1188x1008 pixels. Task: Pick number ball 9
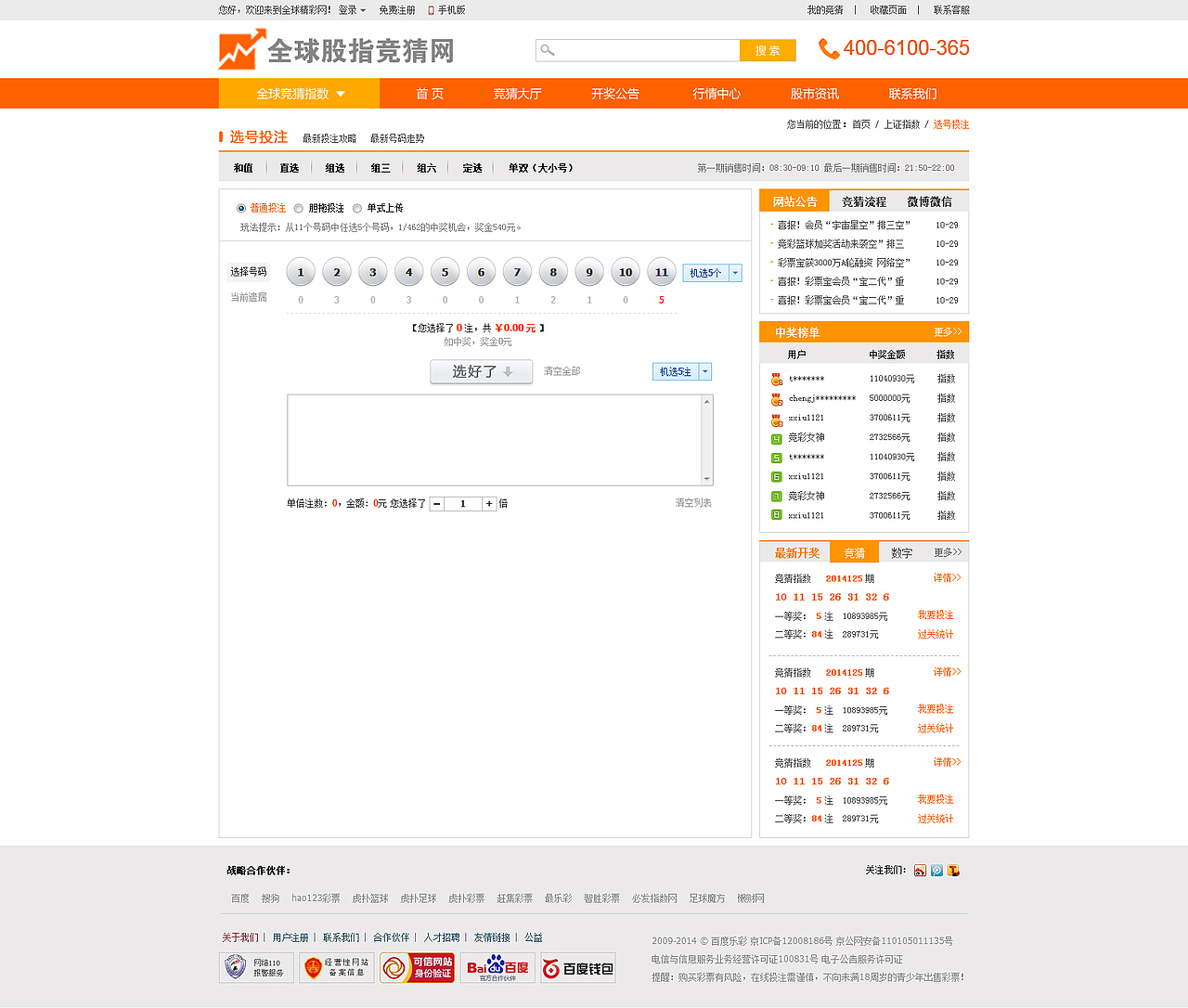tap(589, 272)
